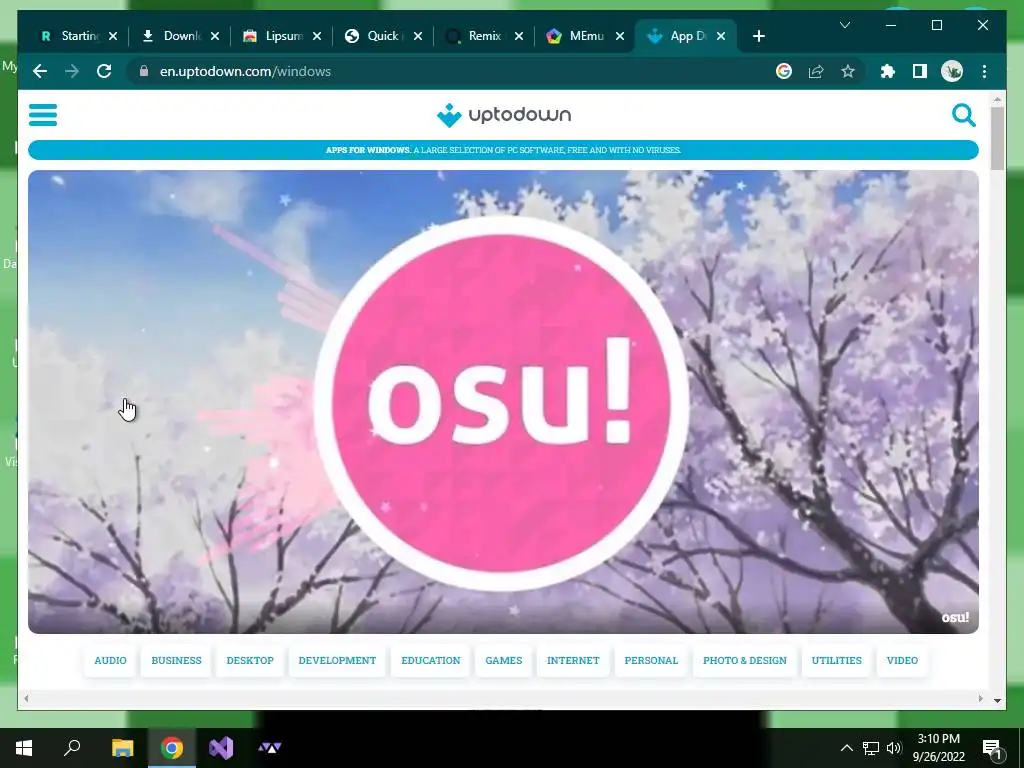1024x768 pixels.
Task: Click the scroll down arrow of page
Action: click(x=997, y=700)
